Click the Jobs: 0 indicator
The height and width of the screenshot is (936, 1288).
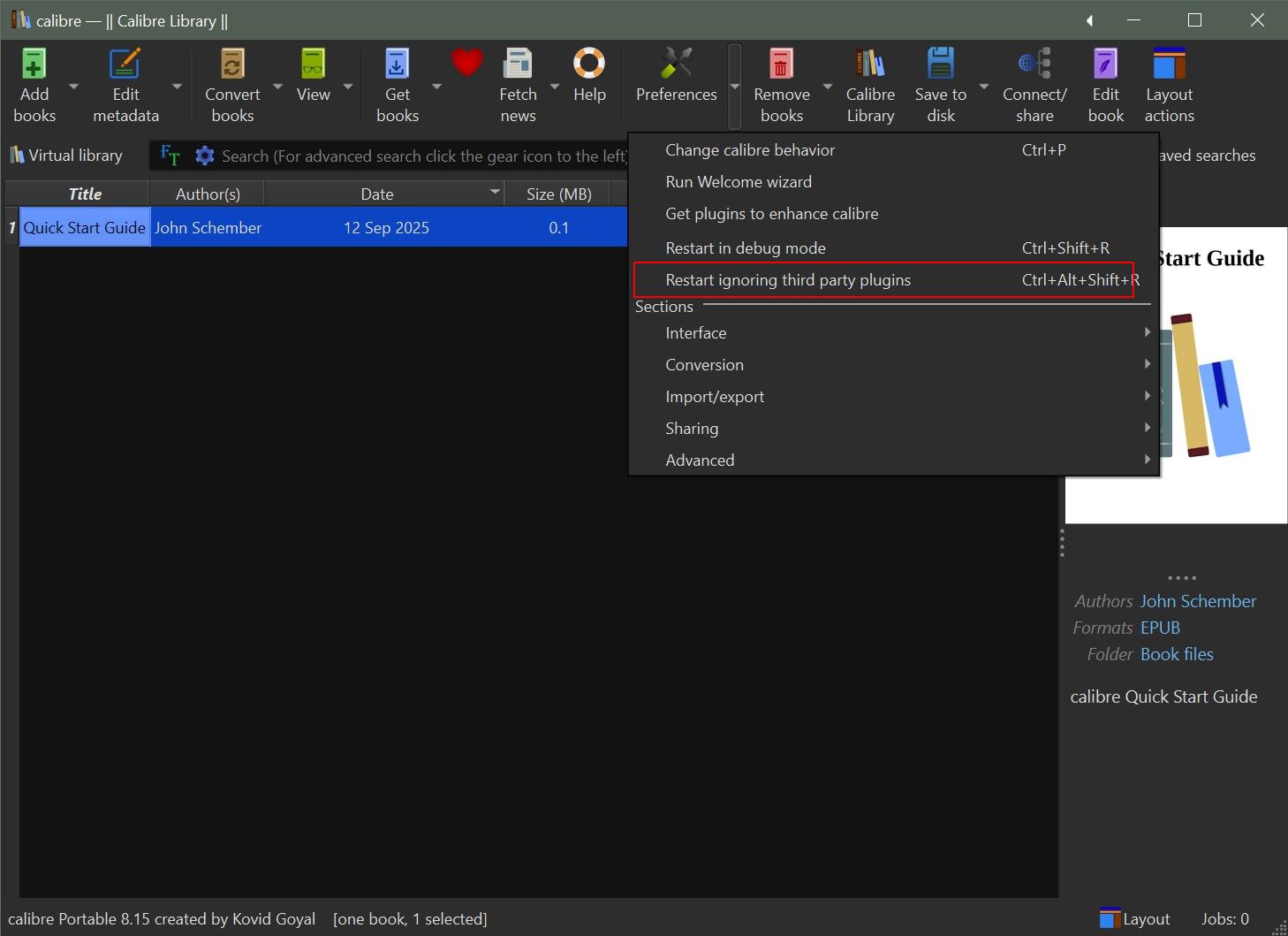coord(1224,919)
